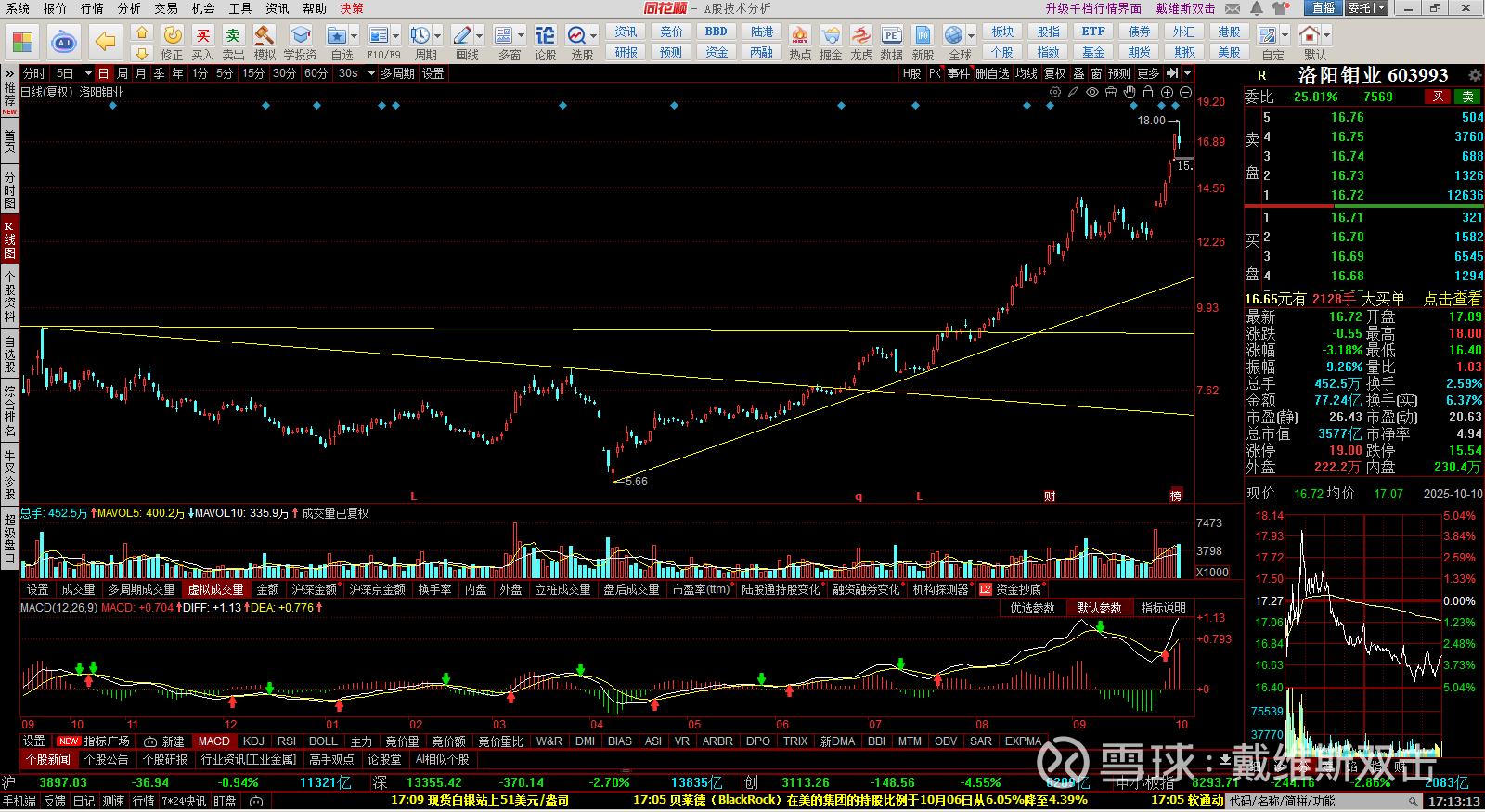Click the 修正 refresh icon
1485x812 pixels.
point(173,36)
